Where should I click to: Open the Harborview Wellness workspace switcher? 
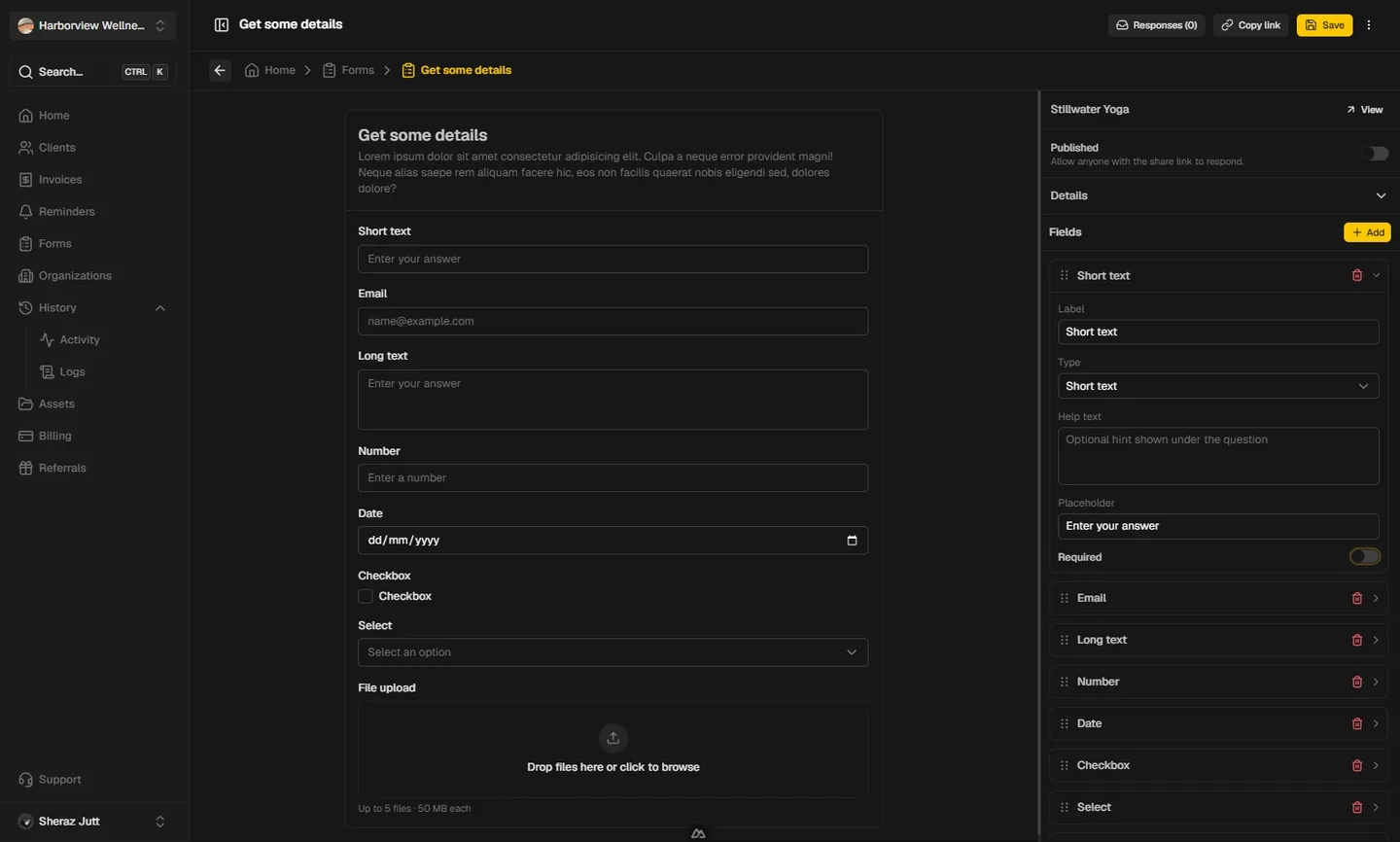coord(92,25)
